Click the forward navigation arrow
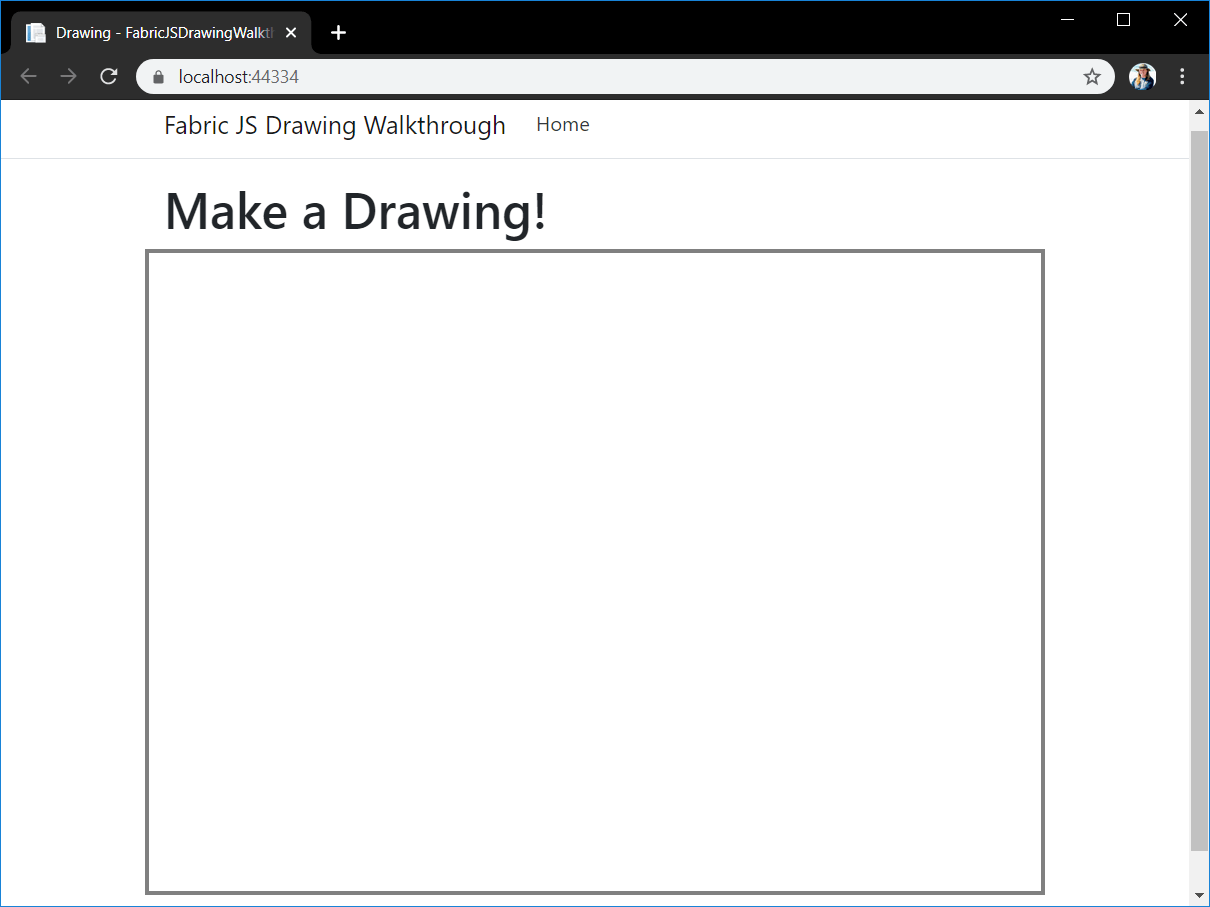The width and height of the screenshot is (1210, 907). (x=68, y=76)
